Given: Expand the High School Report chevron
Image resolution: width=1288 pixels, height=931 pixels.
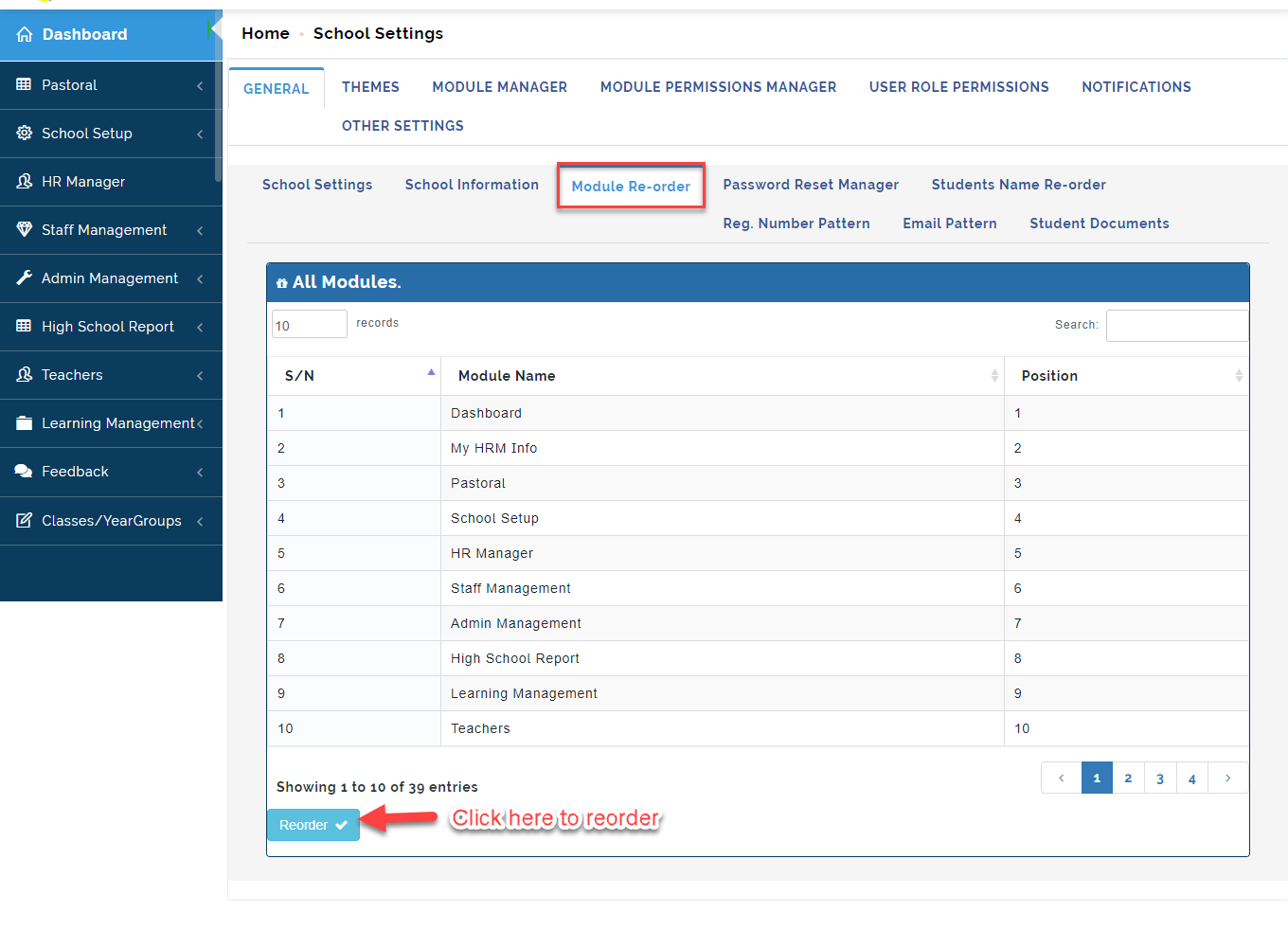Looking at the screenshot, I should pyautogui.click(x=200, y=328).
